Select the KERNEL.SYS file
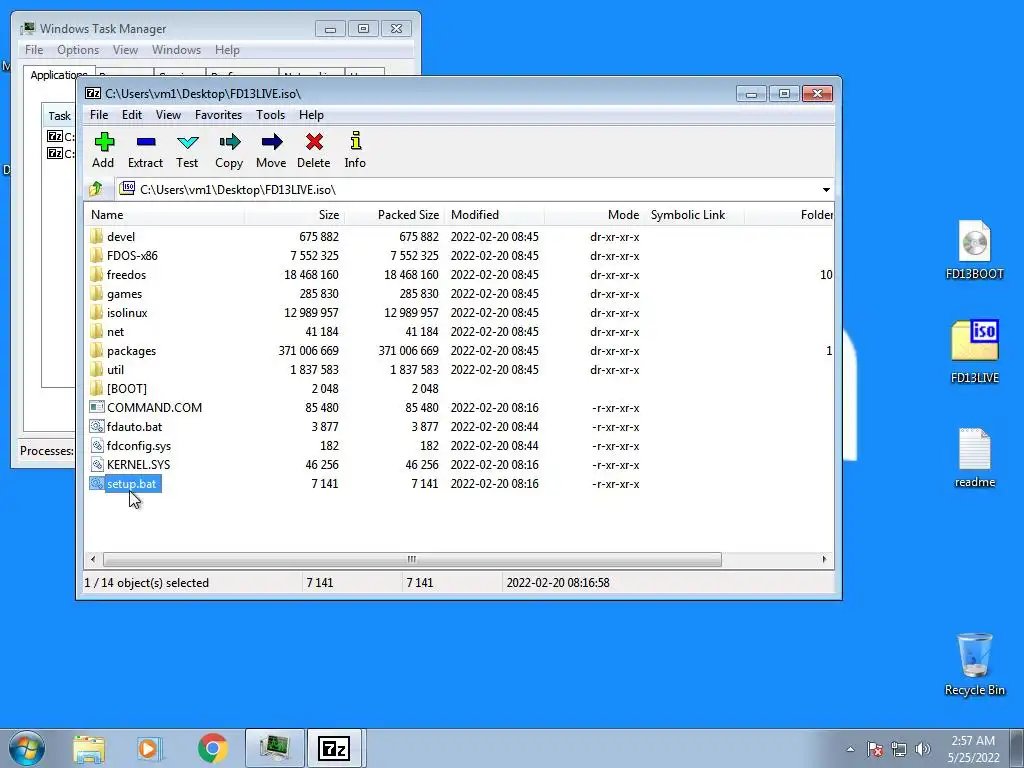This screenshot has height=768, width=1024. click(x=138, y=465)
